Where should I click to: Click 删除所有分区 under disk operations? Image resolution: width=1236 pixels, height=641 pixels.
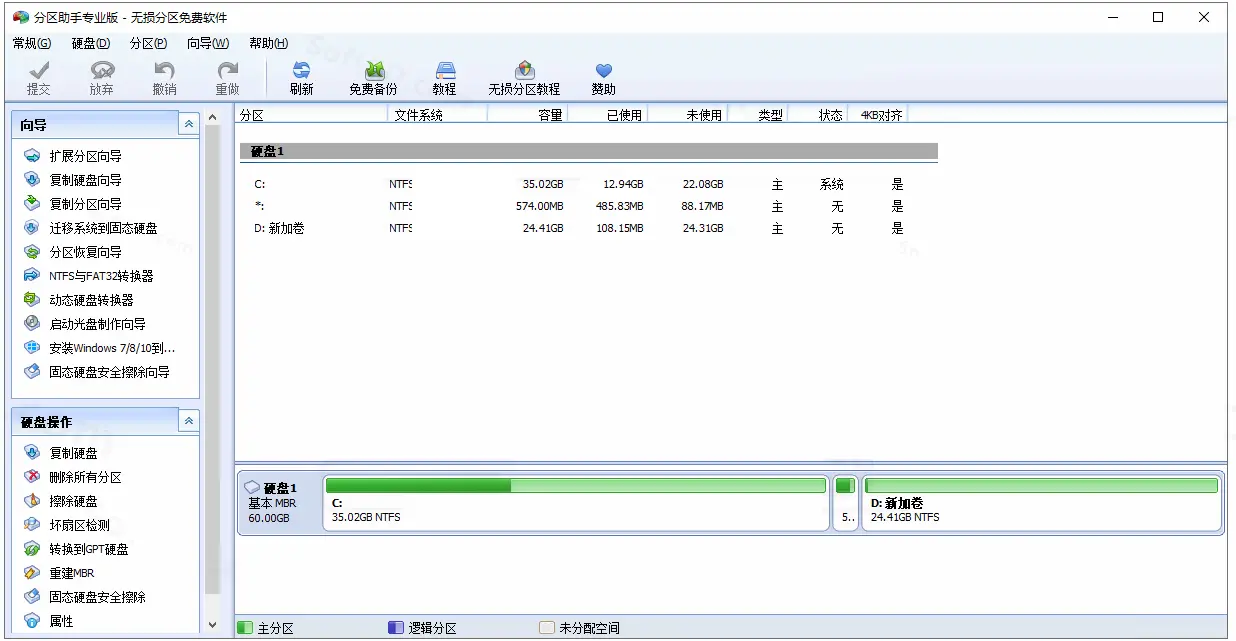point(86,476)
